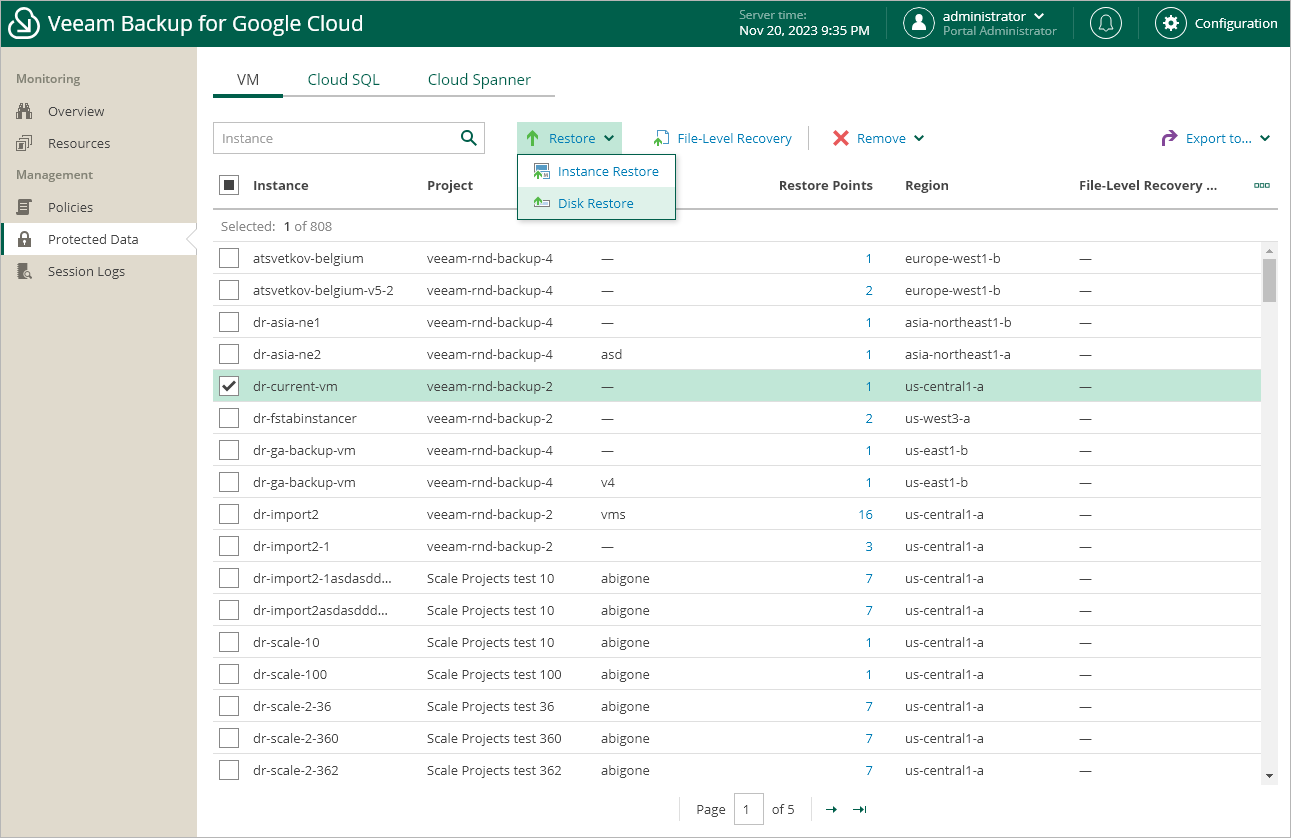Toggle the select-all header checkbox
1291x838 pixels.
coord(229,185)
